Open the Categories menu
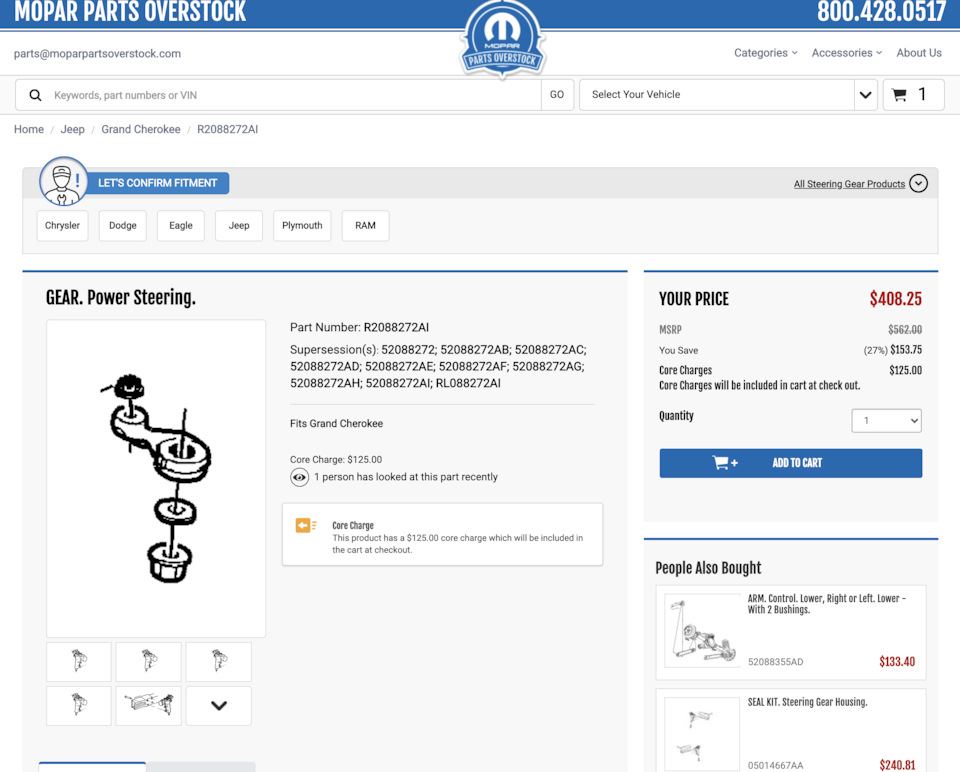 pyautogui.click(x=765, y=53)
